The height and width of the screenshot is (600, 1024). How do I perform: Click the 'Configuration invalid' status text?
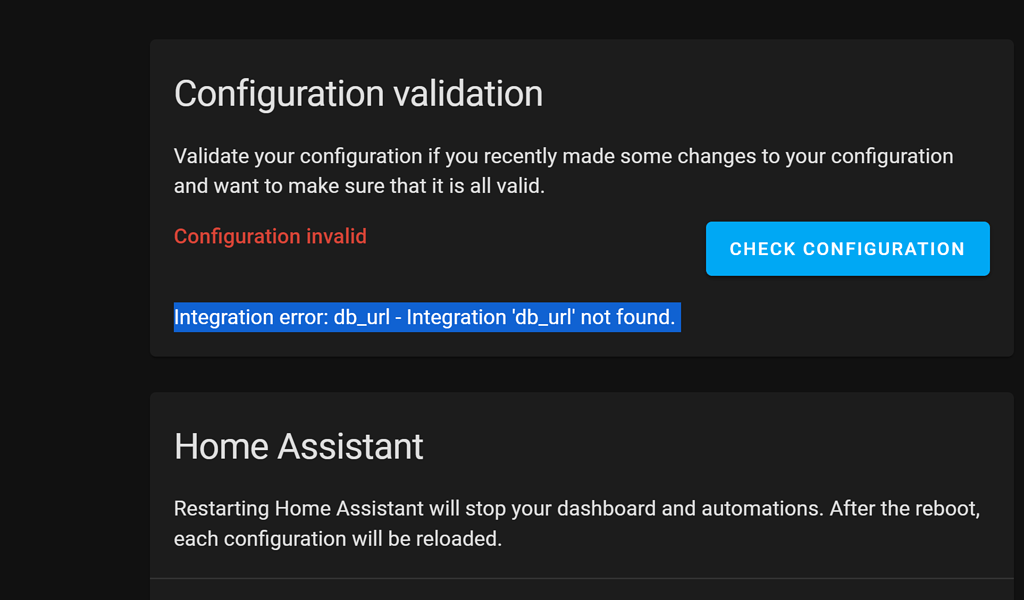(270, 236)
